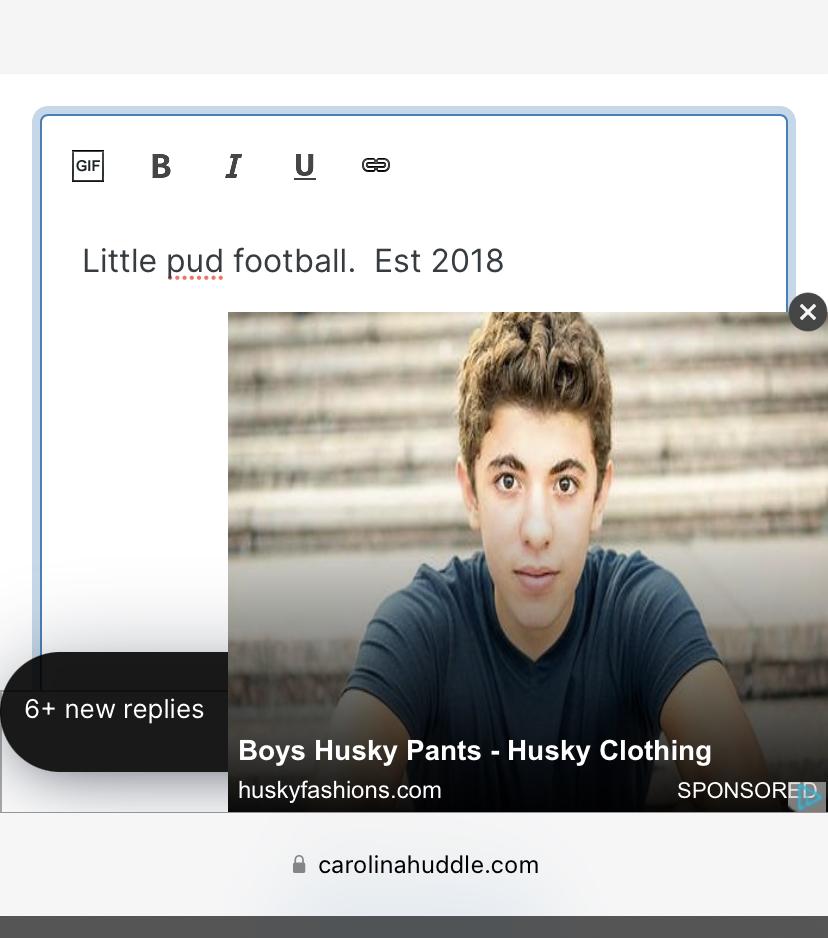Select the carolinahuddle.com address bar
The height and width of the screenshot is (938, 828).
428,865
